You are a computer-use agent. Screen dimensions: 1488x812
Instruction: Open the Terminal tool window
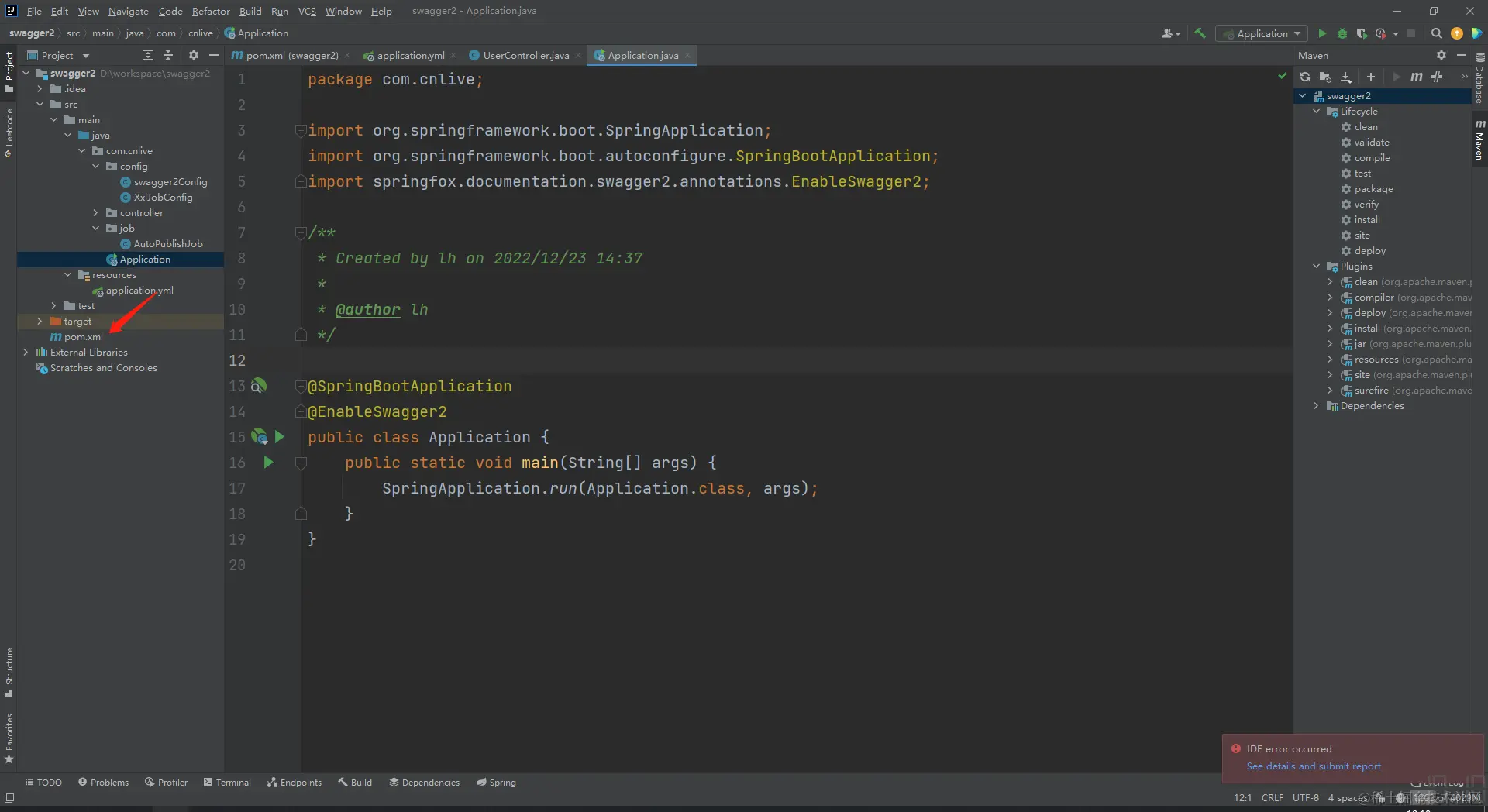point(227,783)
